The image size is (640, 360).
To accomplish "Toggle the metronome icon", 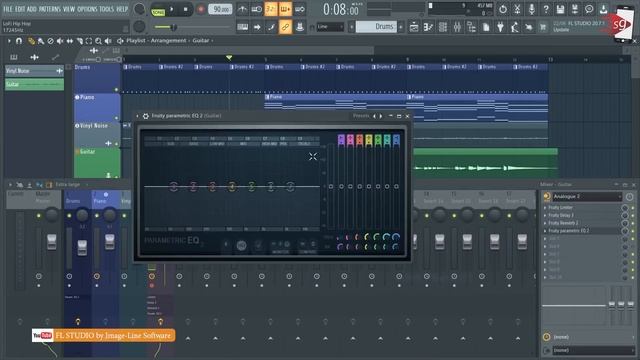I will pyautogui.click(x=242, y=9).
